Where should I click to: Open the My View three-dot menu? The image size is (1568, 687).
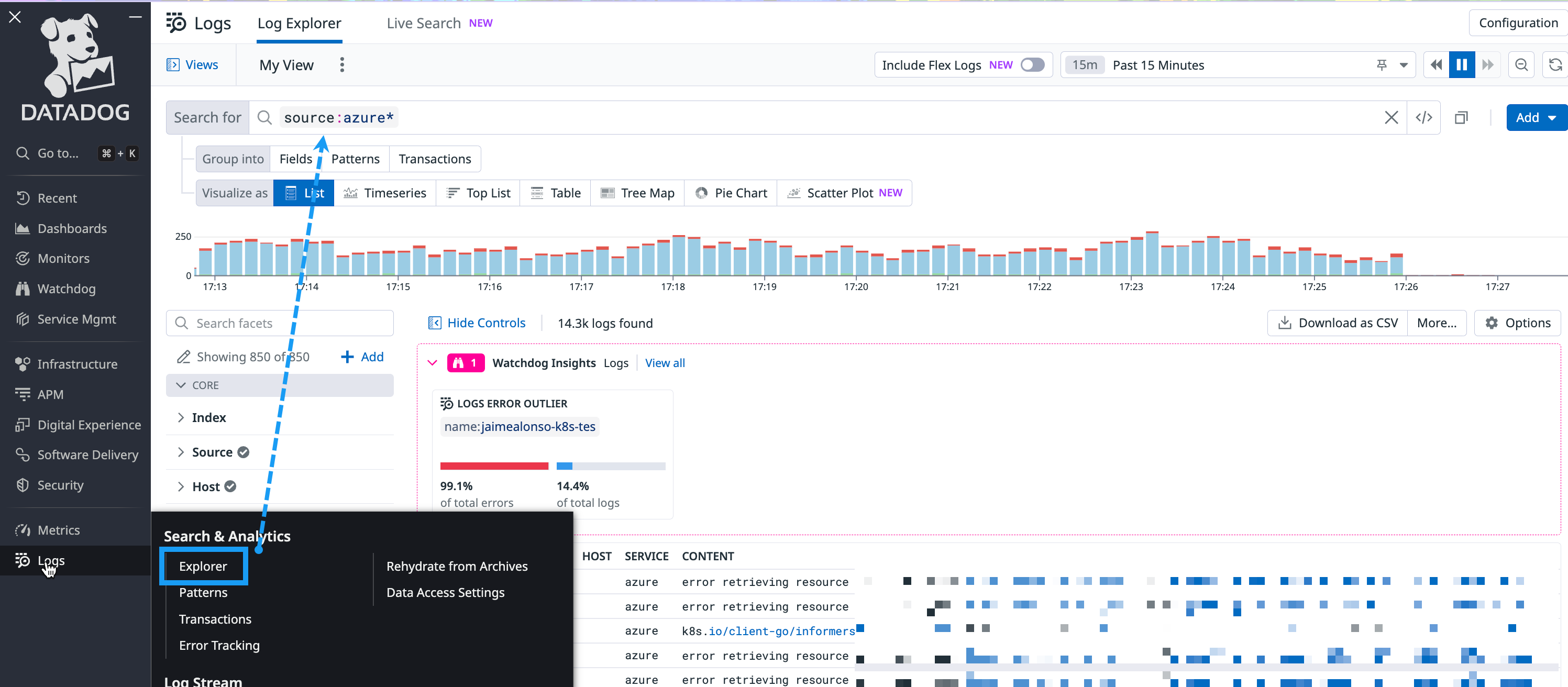click(x=342, y=64)
